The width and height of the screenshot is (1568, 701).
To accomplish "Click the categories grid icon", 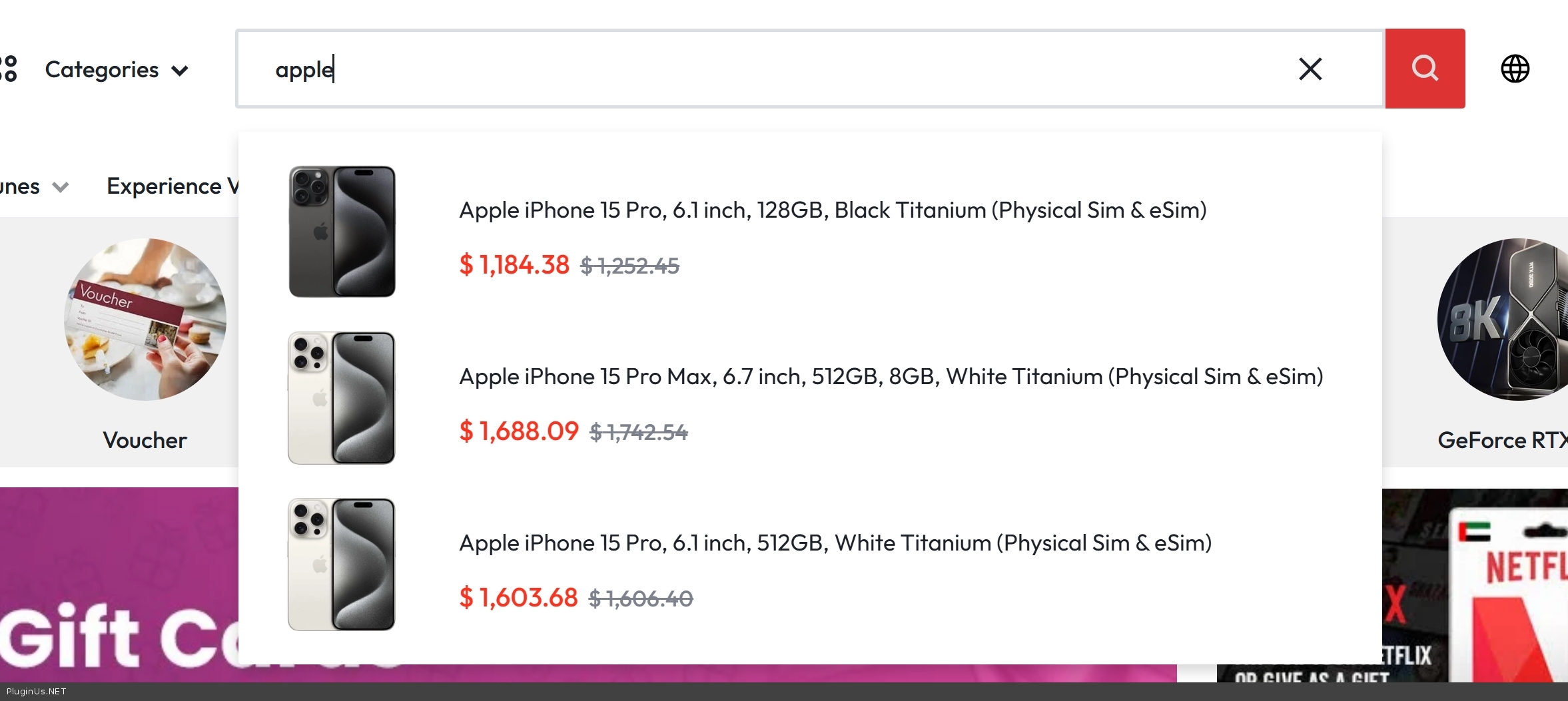I will (x=9, y=69).
